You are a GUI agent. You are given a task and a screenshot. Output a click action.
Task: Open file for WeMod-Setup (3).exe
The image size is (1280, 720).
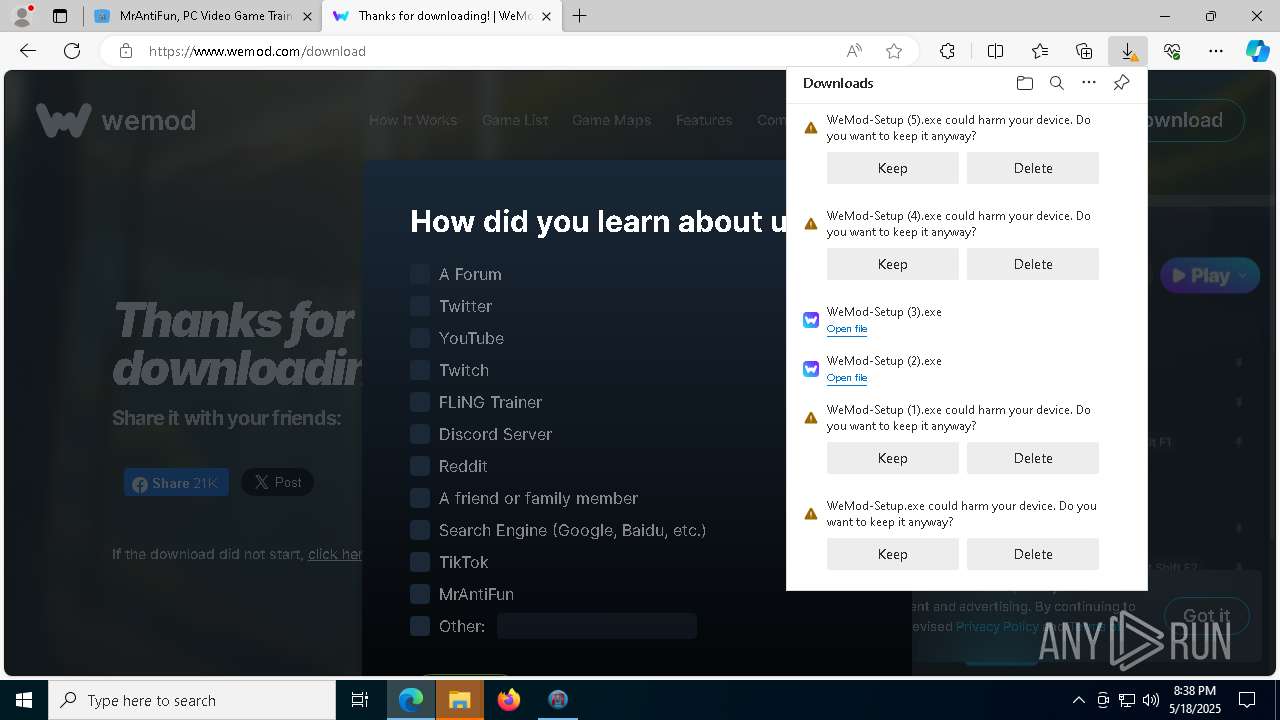tap(847, 329)
